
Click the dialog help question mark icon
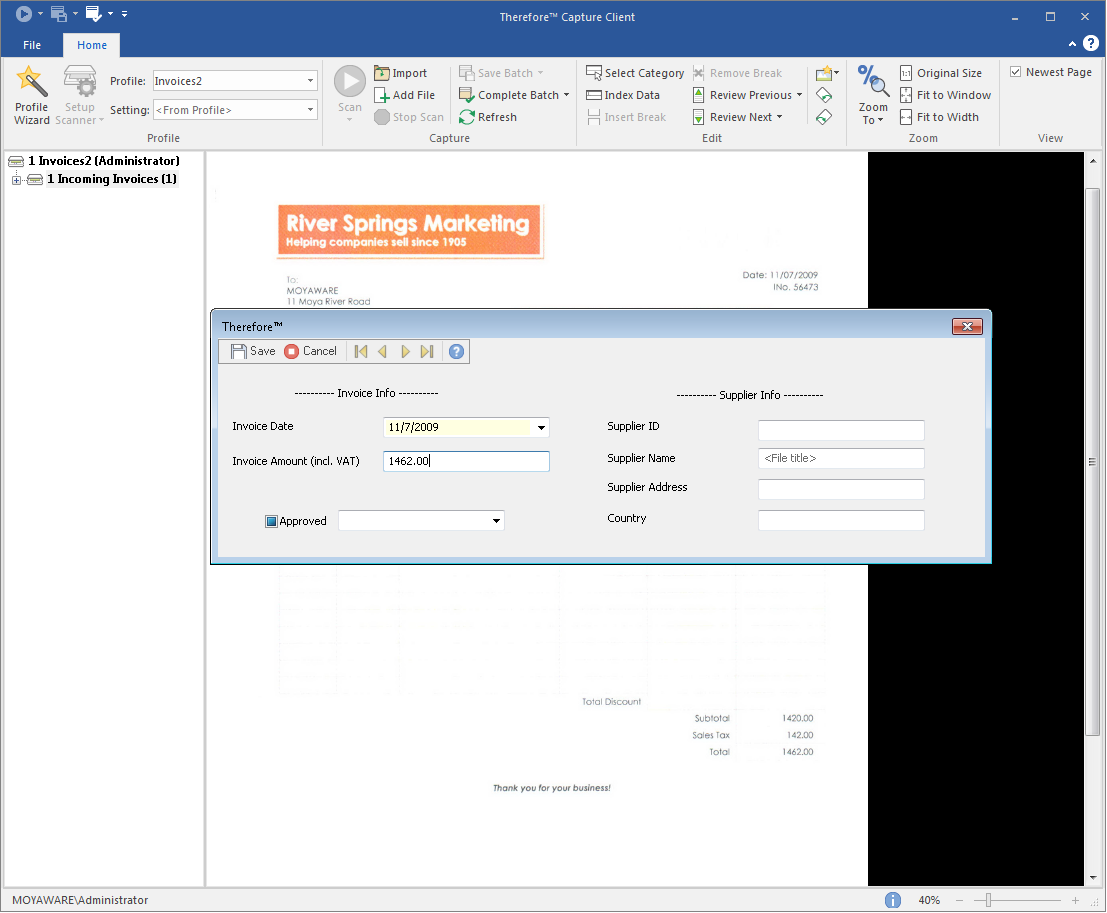point(456,351)
